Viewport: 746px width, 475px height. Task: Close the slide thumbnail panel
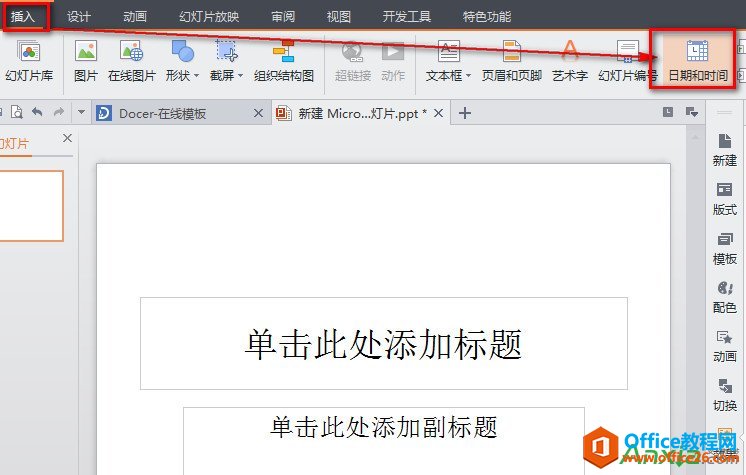coord(68,138)
